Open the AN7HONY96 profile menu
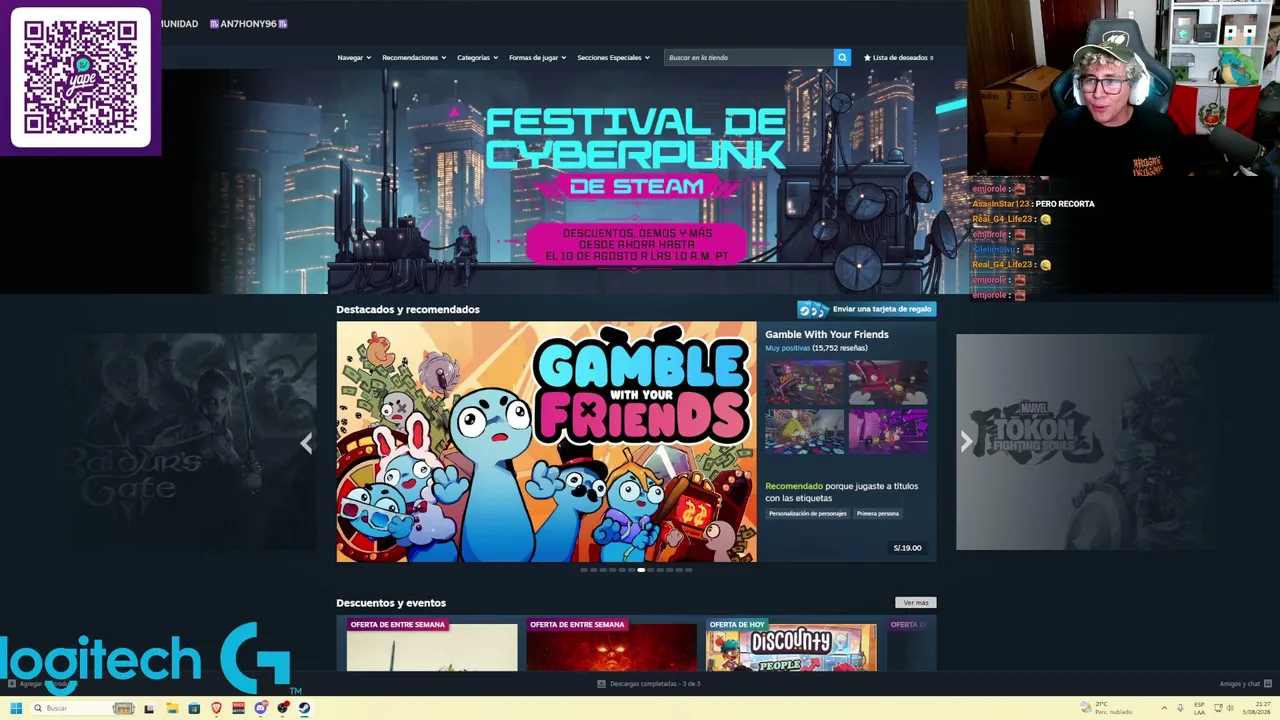Image resolution: width=1280 pixels, height=720 pixels. (x=248, y=24)
